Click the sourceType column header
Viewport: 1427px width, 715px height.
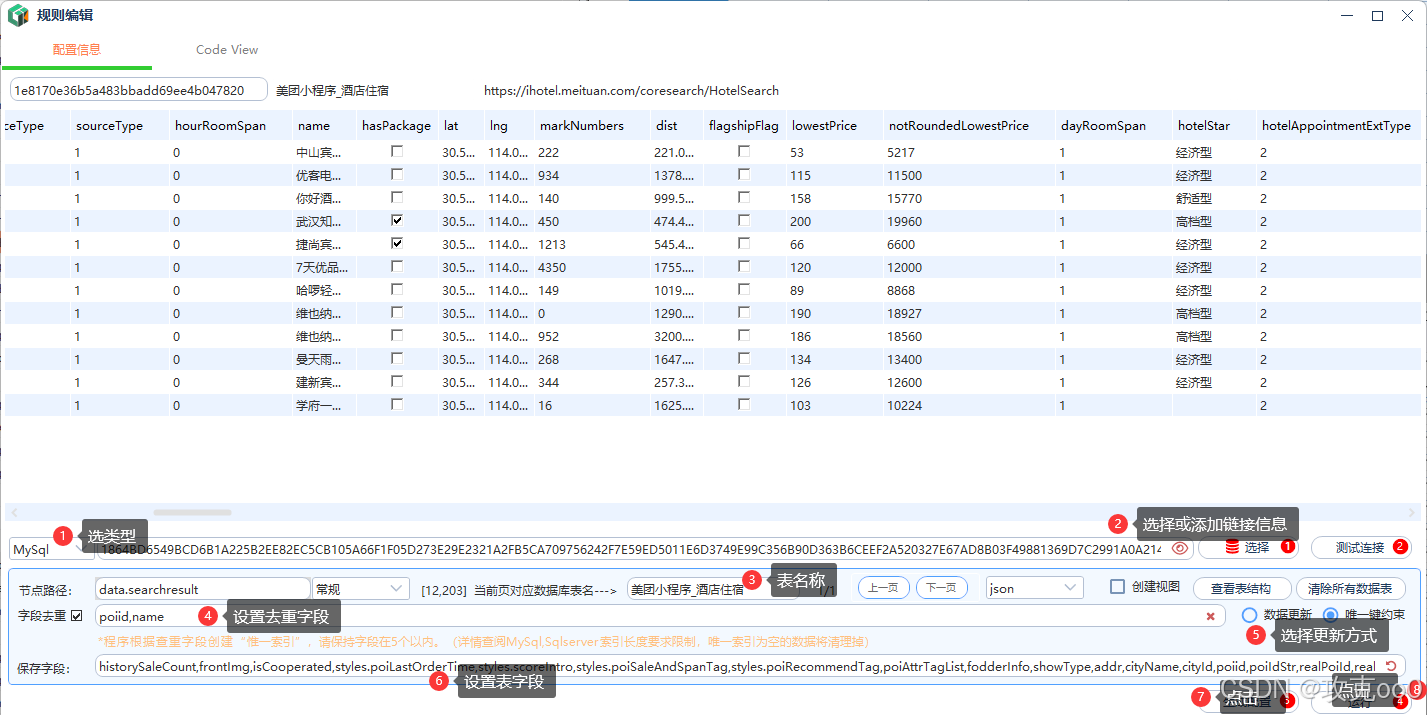tap(119, 126)
